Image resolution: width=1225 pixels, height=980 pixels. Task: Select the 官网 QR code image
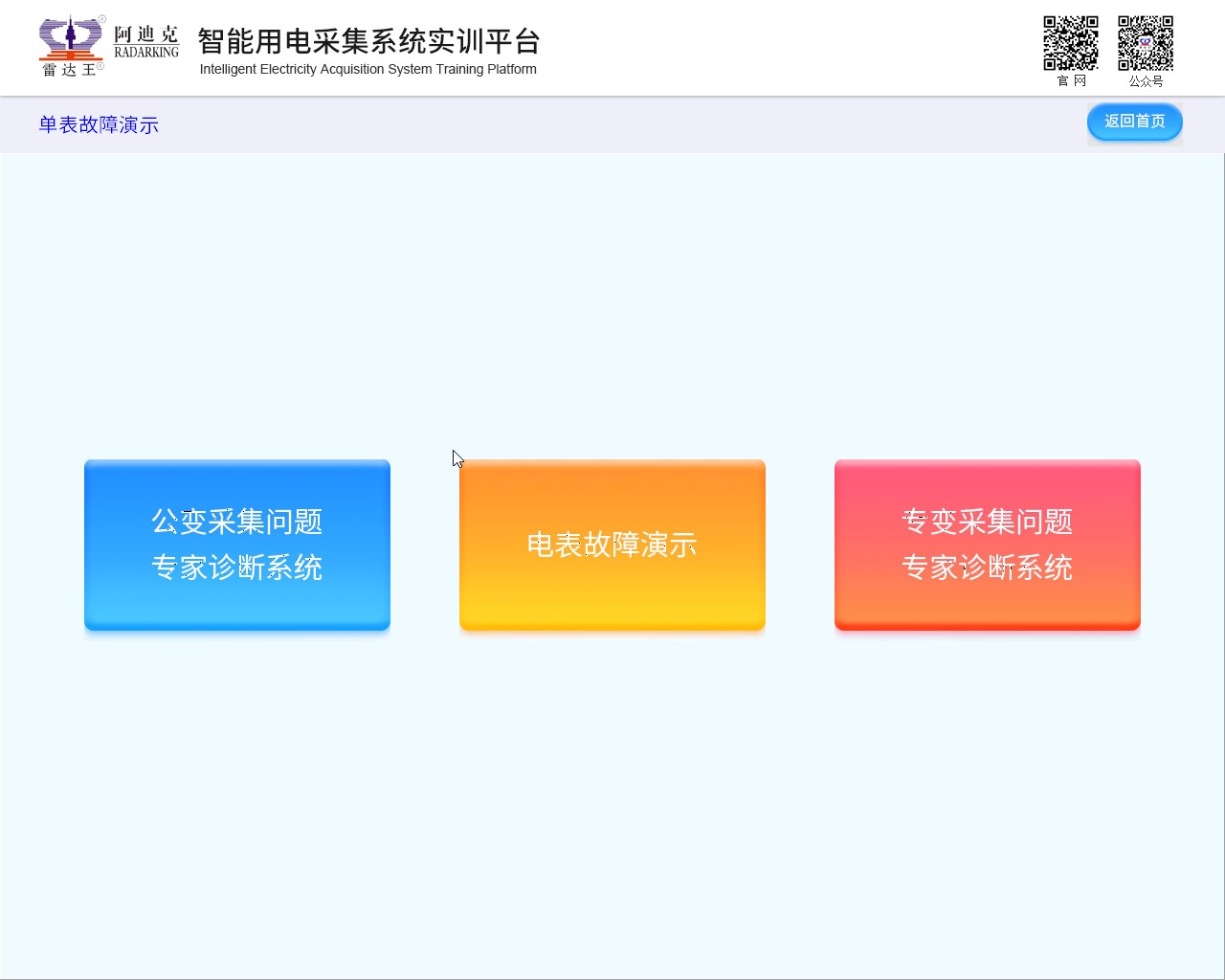click(1071, 43)
